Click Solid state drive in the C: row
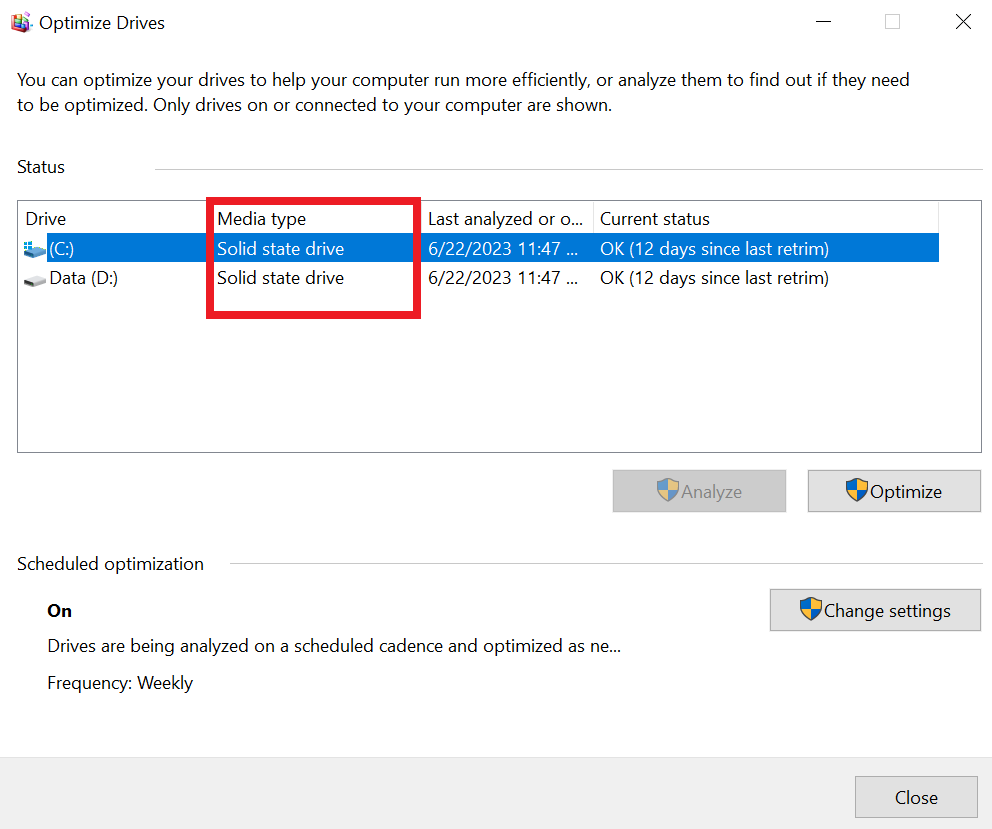Image resolution: width=992 pixels, height=829 pixels. click(280, 249)
